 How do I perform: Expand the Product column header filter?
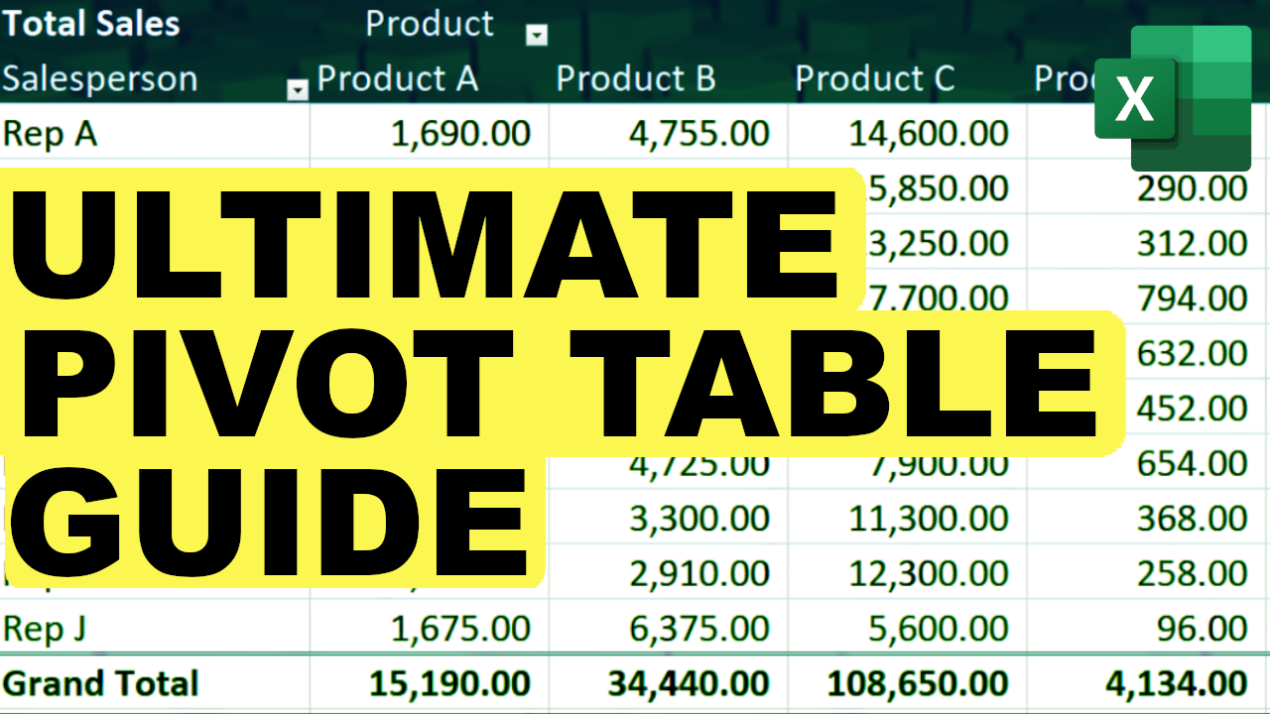537,34
